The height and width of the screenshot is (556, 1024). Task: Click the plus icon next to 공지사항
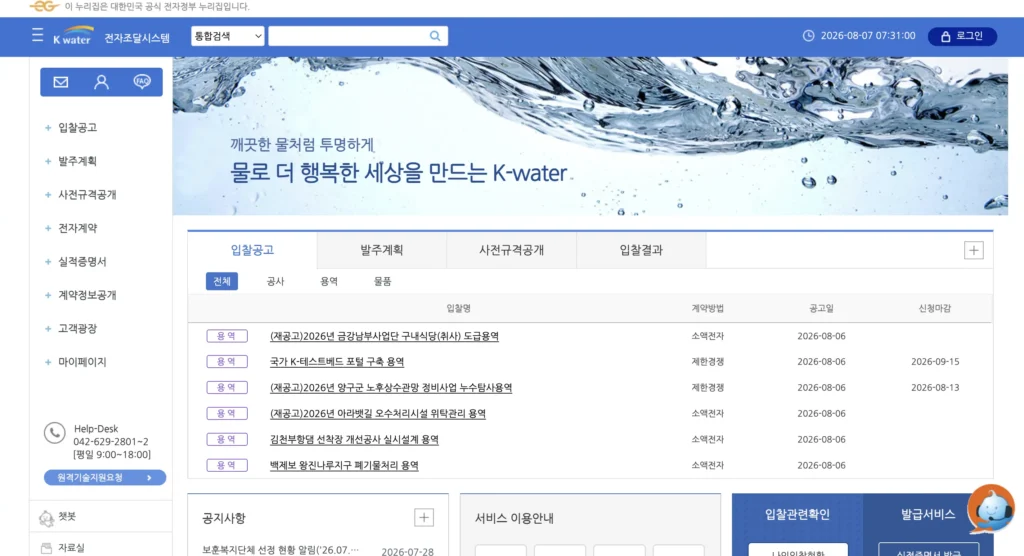tap(424, 517)
